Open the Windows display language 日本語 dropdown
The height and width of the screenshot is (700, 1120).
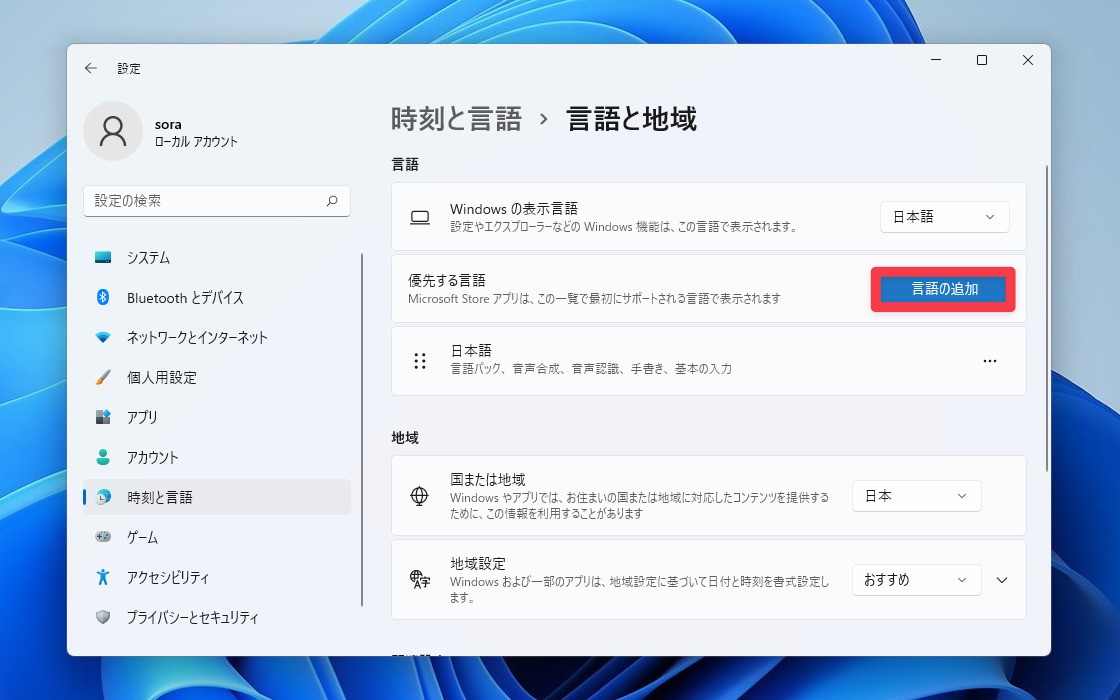click(x=944, y=217)
